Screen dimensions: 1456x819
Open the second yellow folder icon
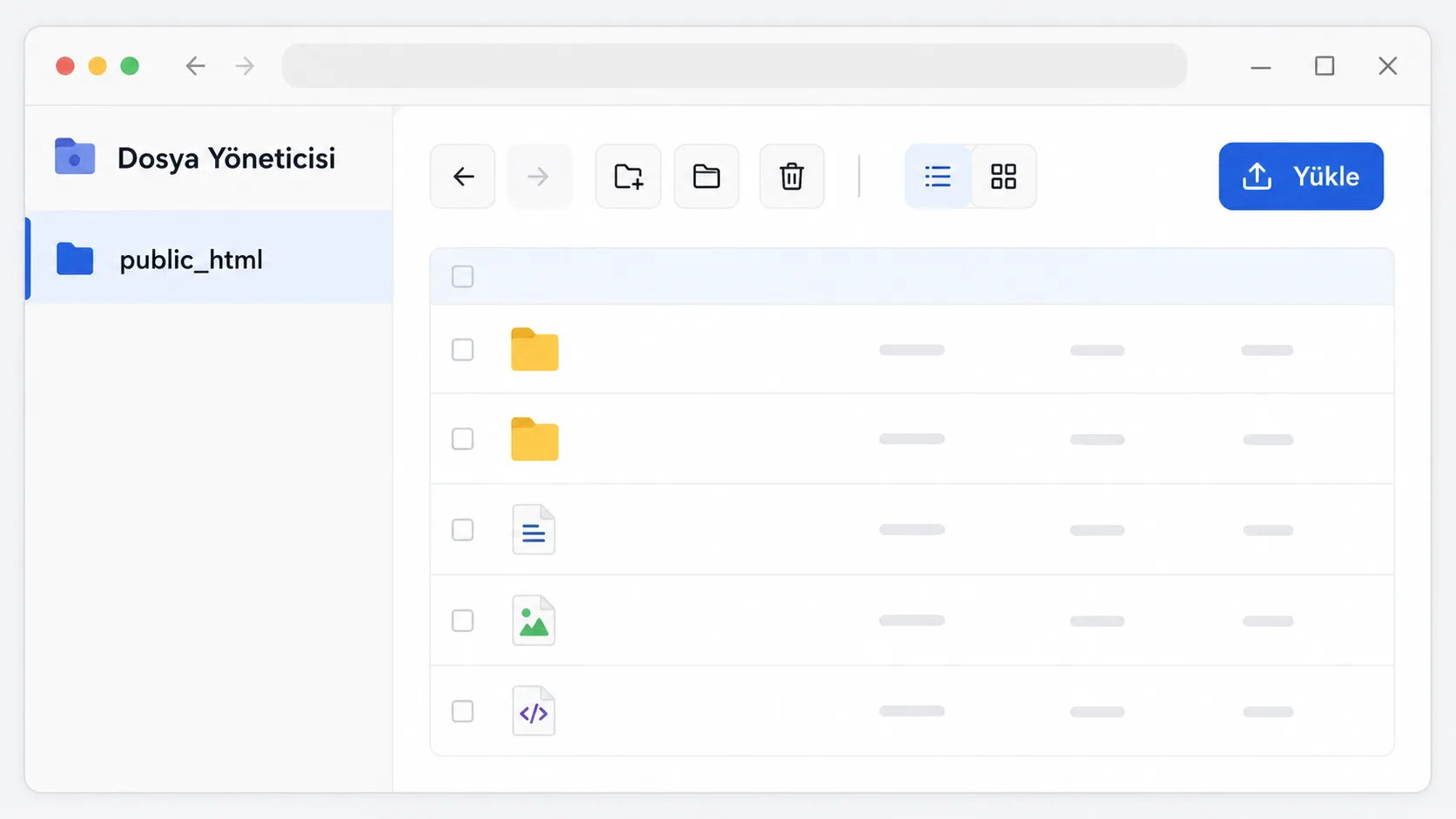(535, 439)
